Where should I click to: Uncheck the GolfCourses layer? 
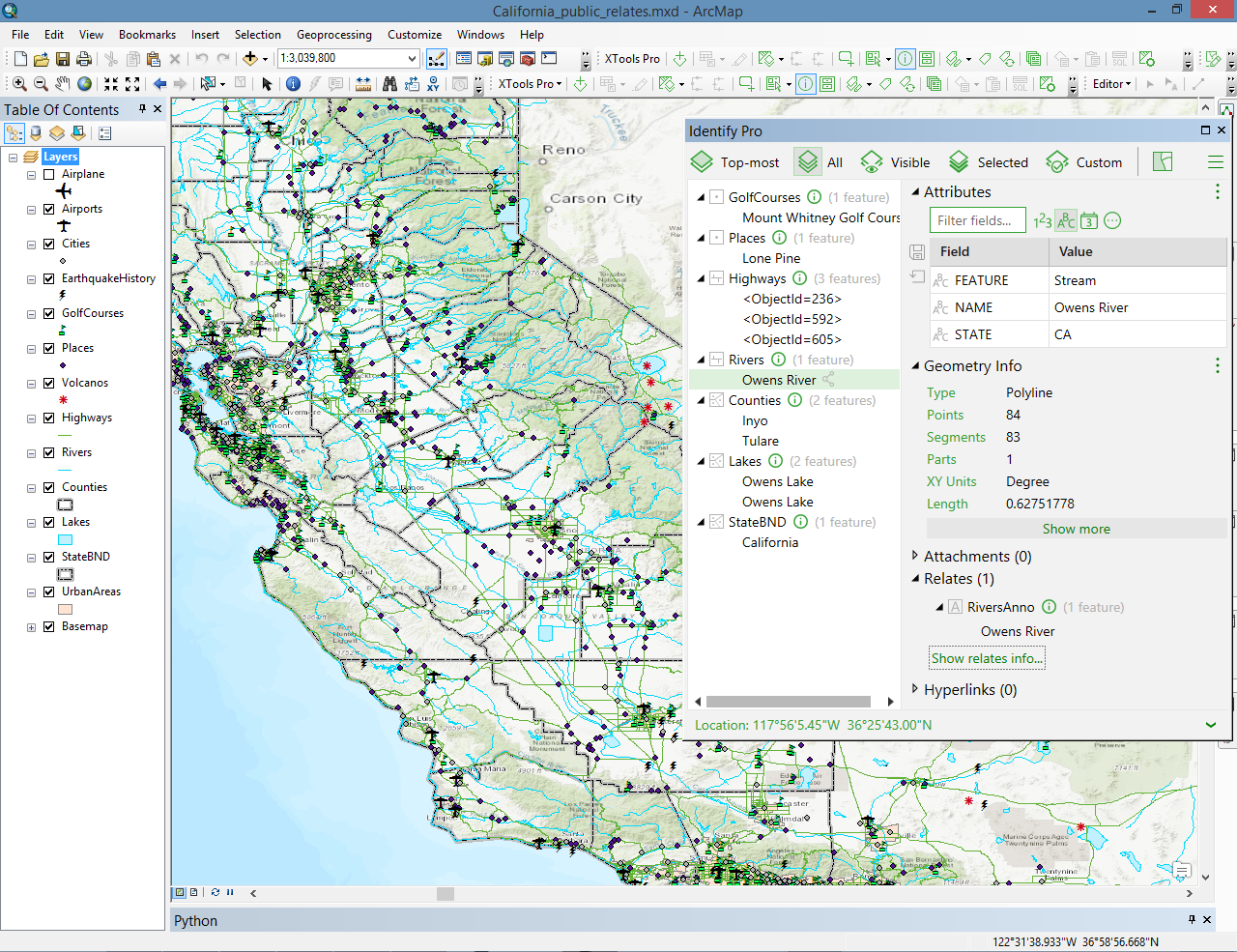[x=48, y=314]
